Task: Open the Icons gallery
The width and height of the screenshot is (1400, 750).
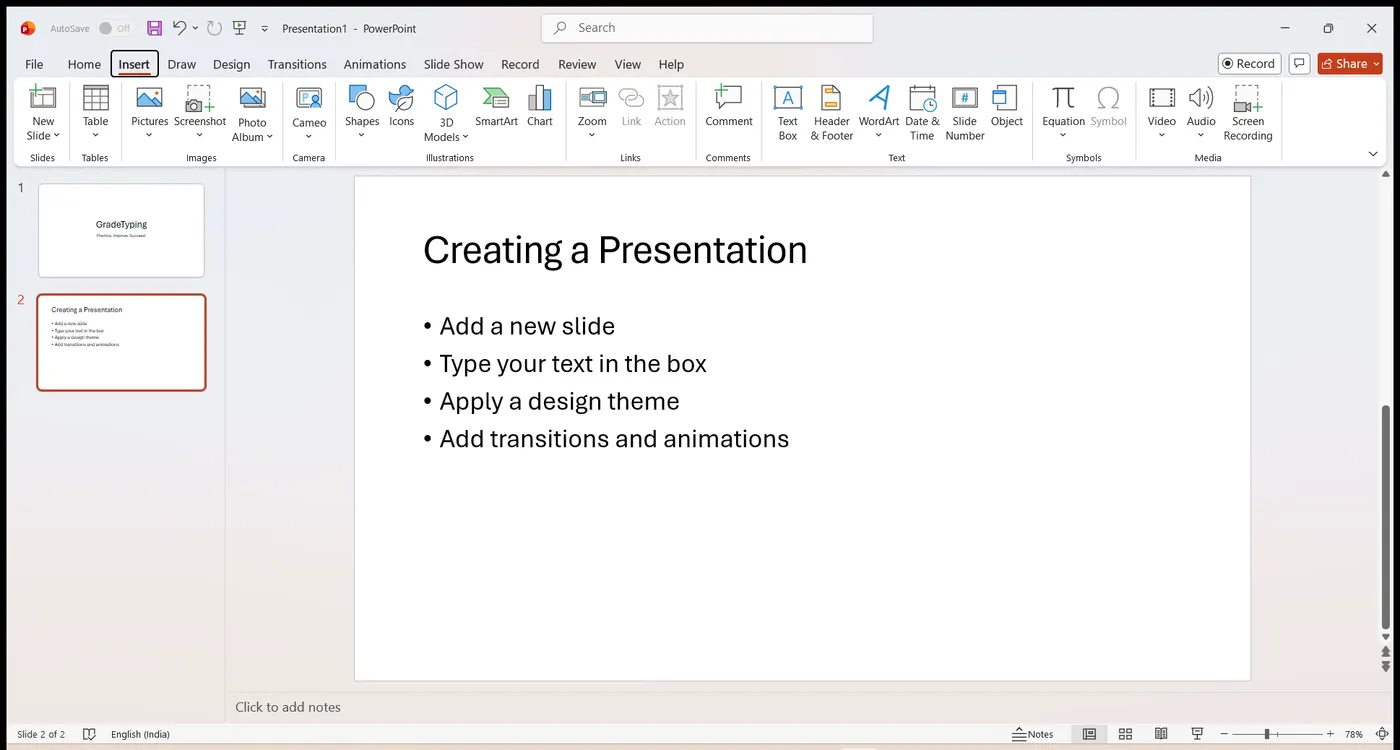Action: pos(401,106)
